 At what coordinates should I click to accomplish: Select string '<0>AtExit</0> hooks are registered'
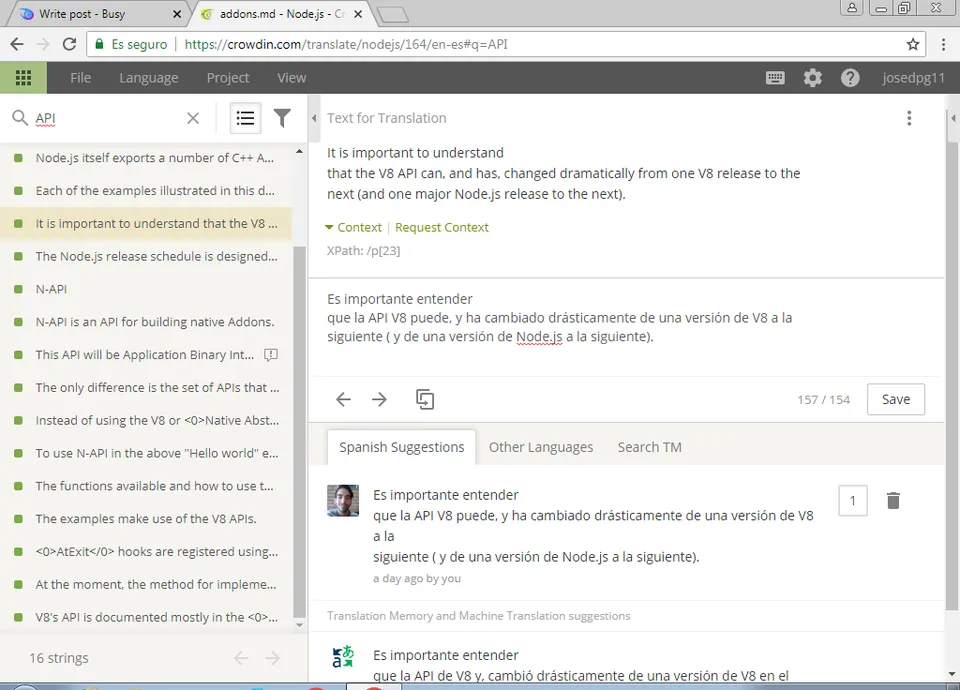[x=146, y=551]
